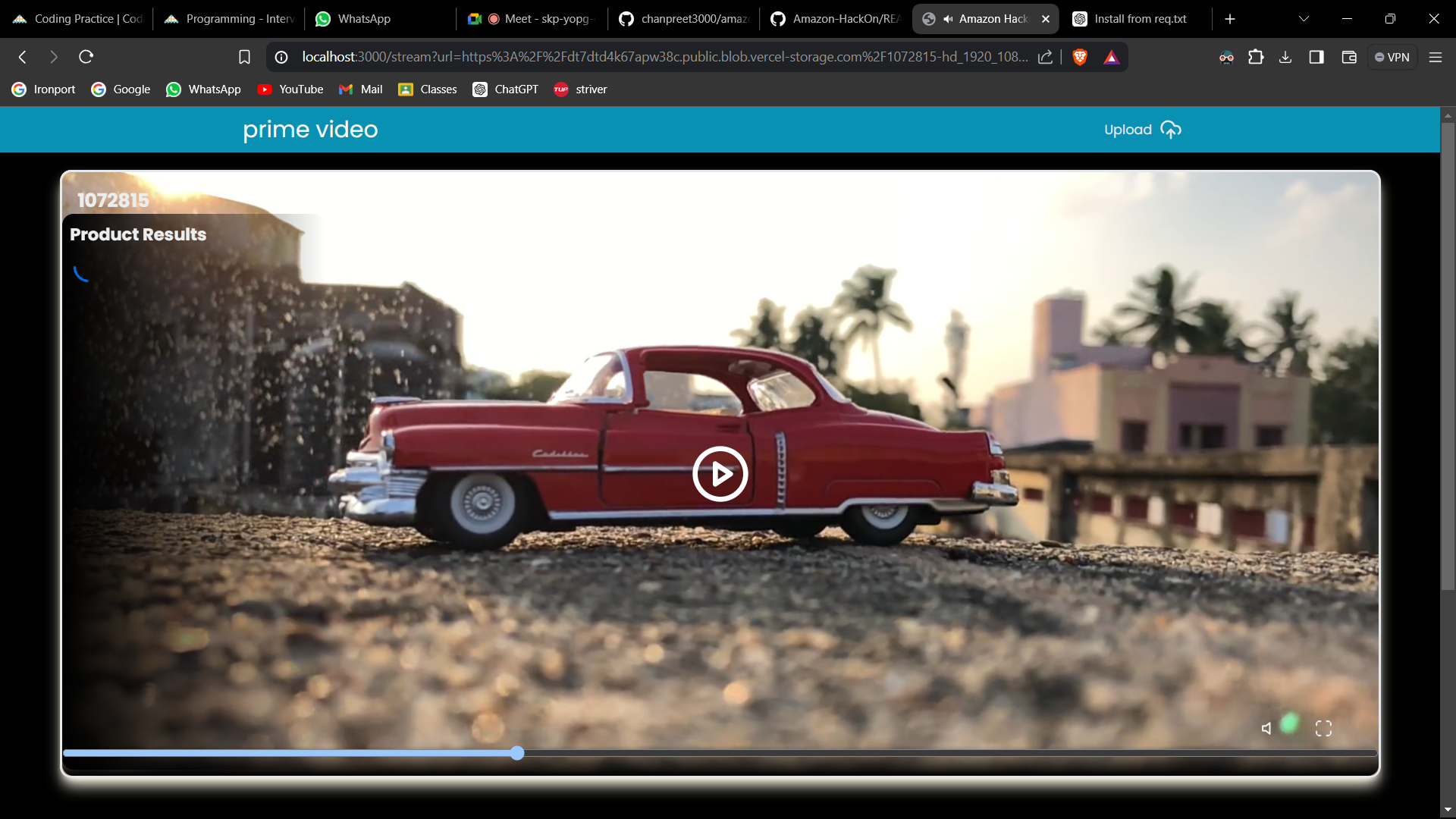View site information icon in address bar

pyautogui.click(x=281, y=57)
